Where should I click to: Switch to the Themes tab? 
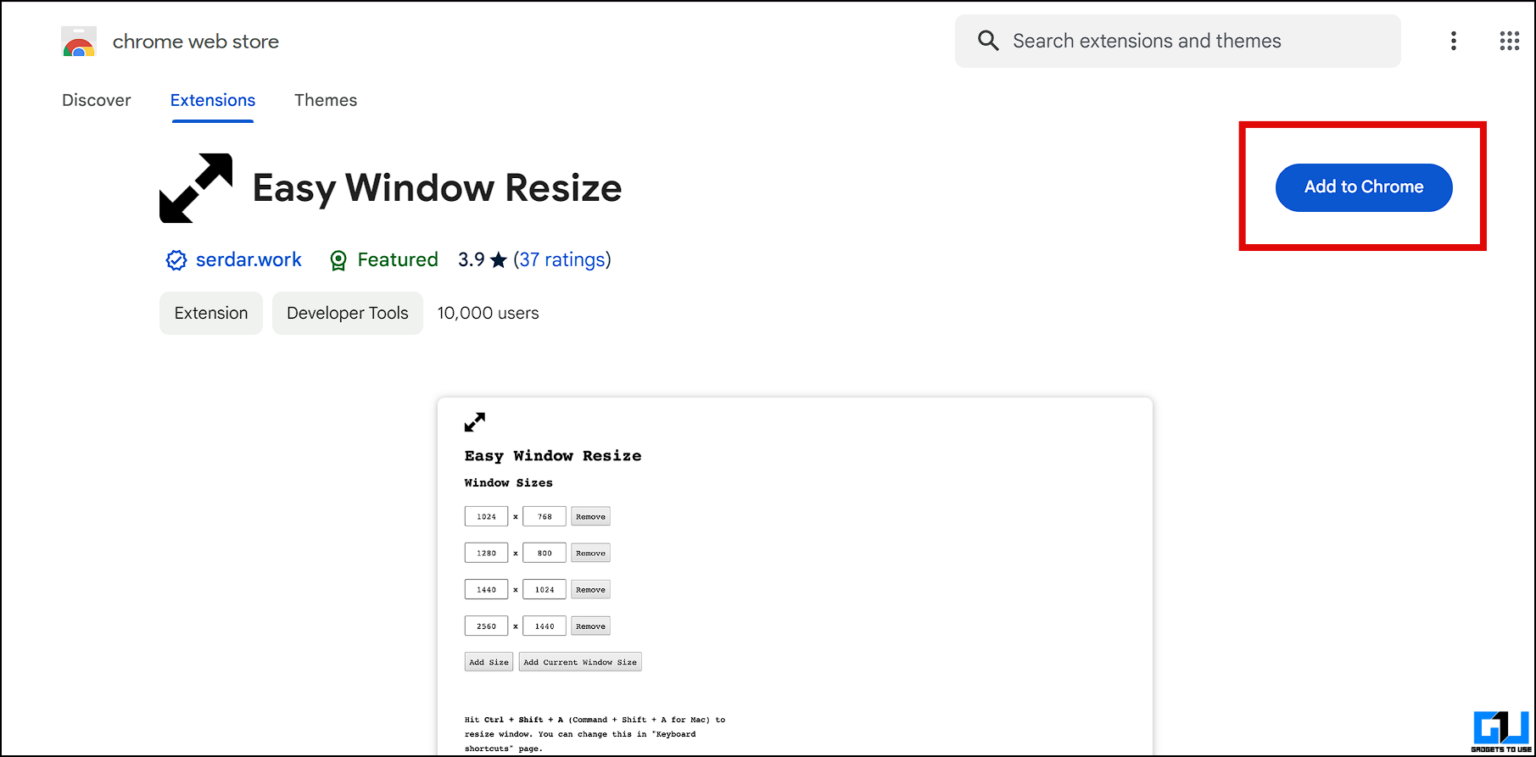325,100
